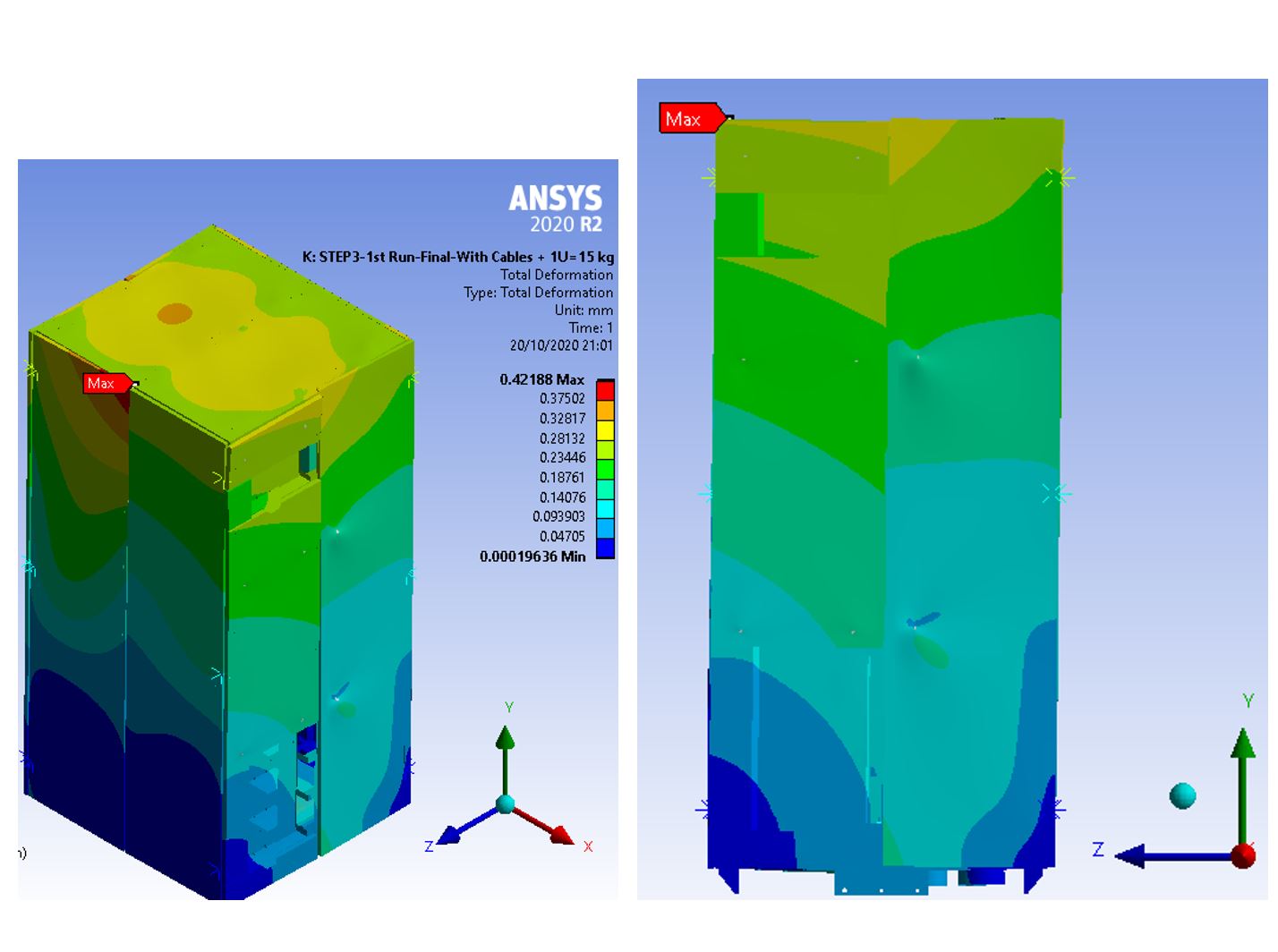Click the legend value 0.23446

[562, 457]
